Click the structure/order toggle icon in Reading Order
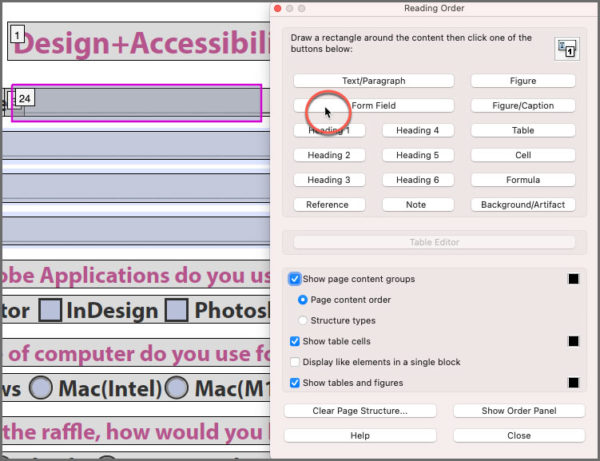This screenshot has width=600, height=461. (567, 49)
